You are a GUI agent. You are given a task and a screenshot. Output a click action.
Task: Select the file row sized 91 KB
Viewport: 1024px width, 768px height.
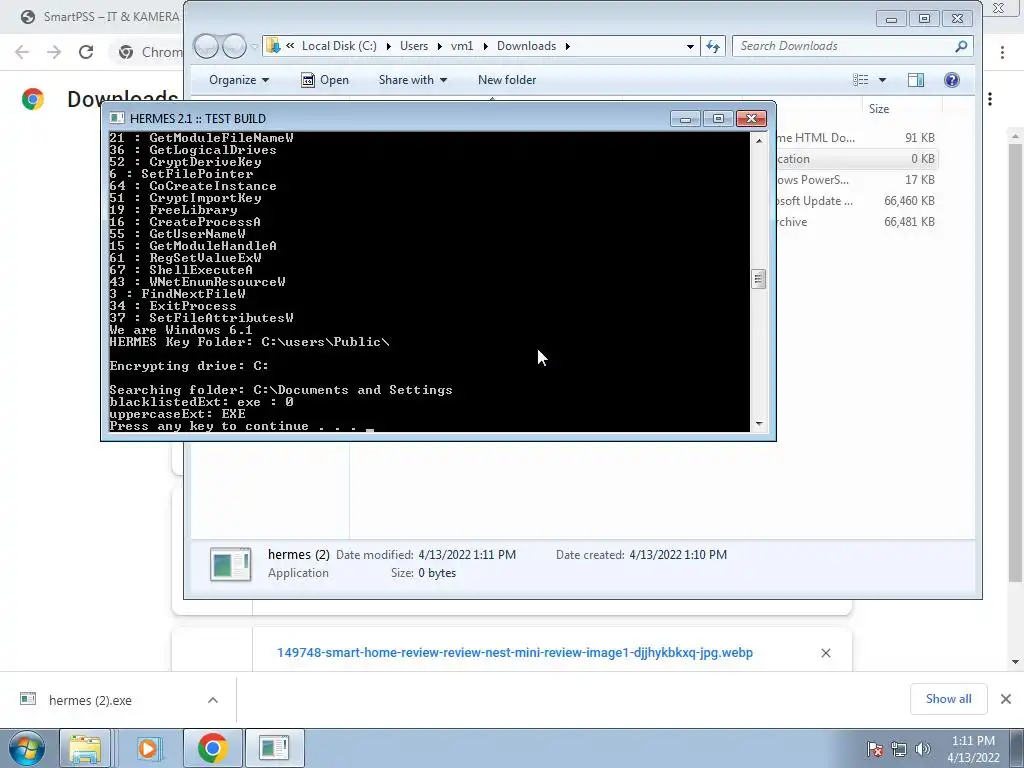856,138
